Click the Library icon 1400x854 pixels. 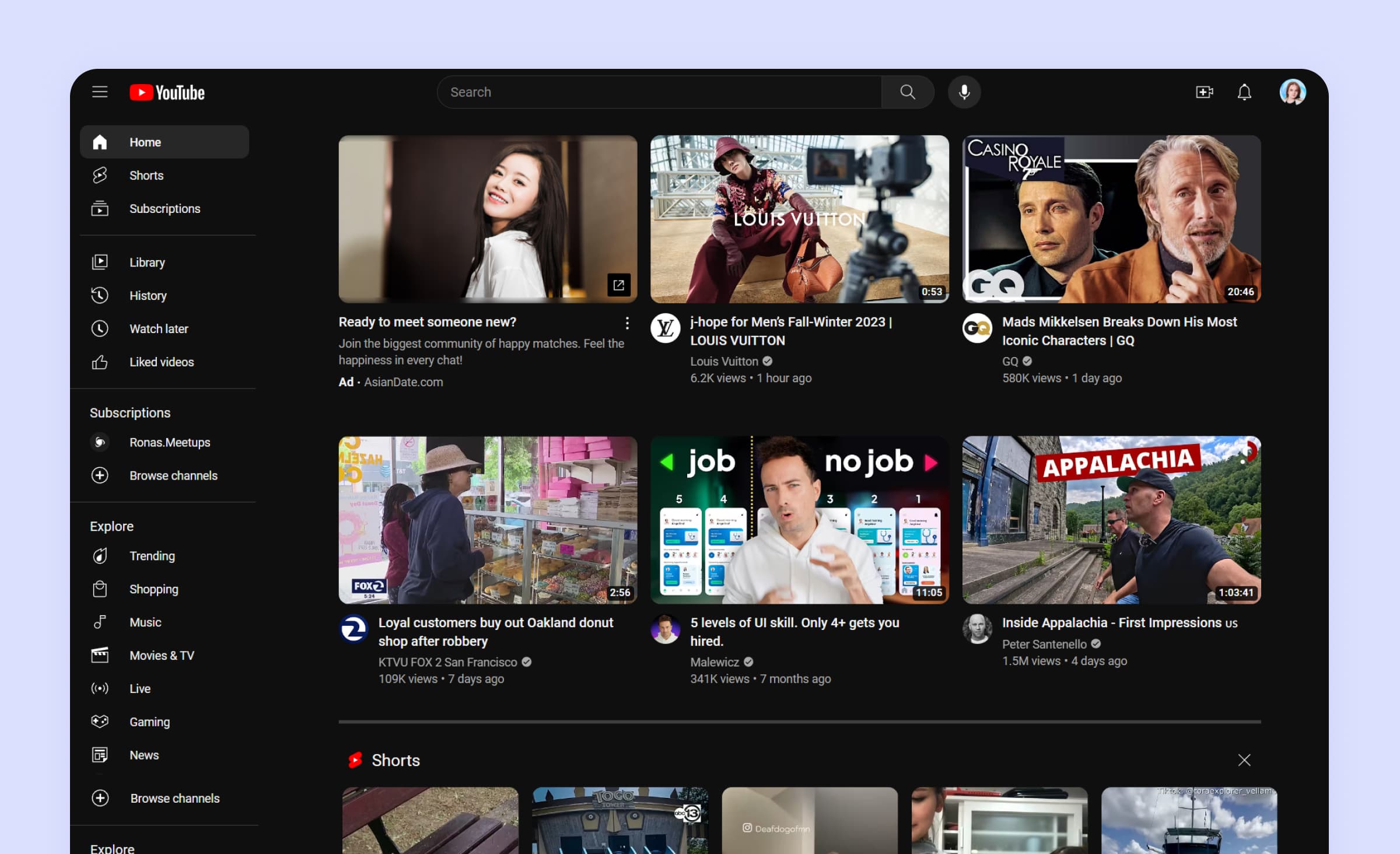click(100, 262)
